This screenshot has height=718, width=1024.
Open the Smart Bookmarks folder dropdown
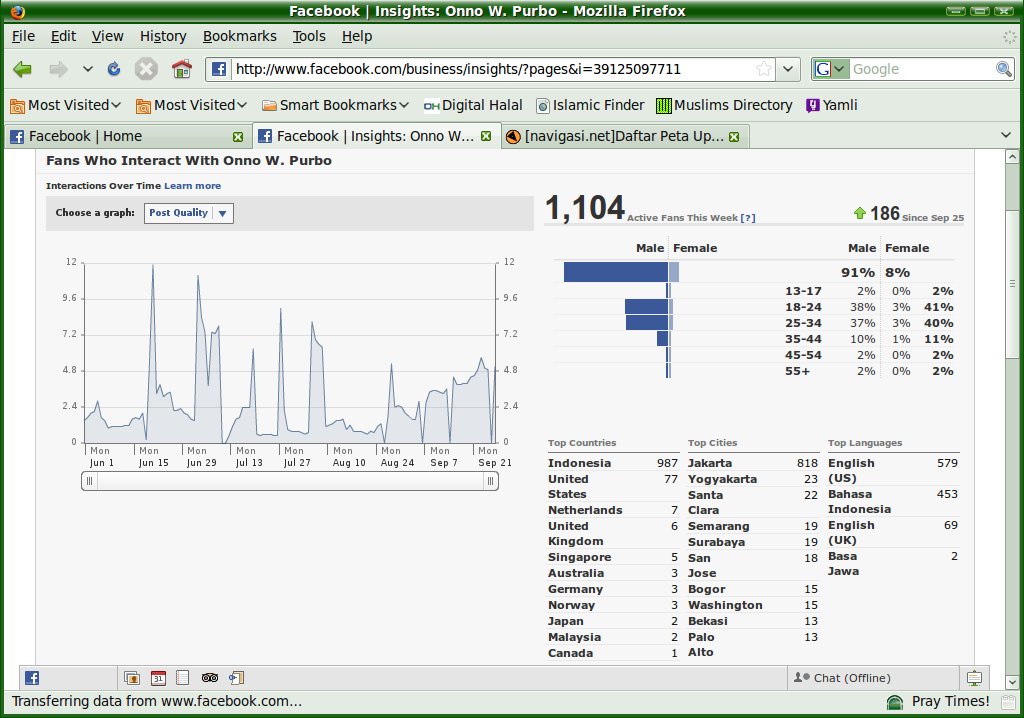point(335,105)
